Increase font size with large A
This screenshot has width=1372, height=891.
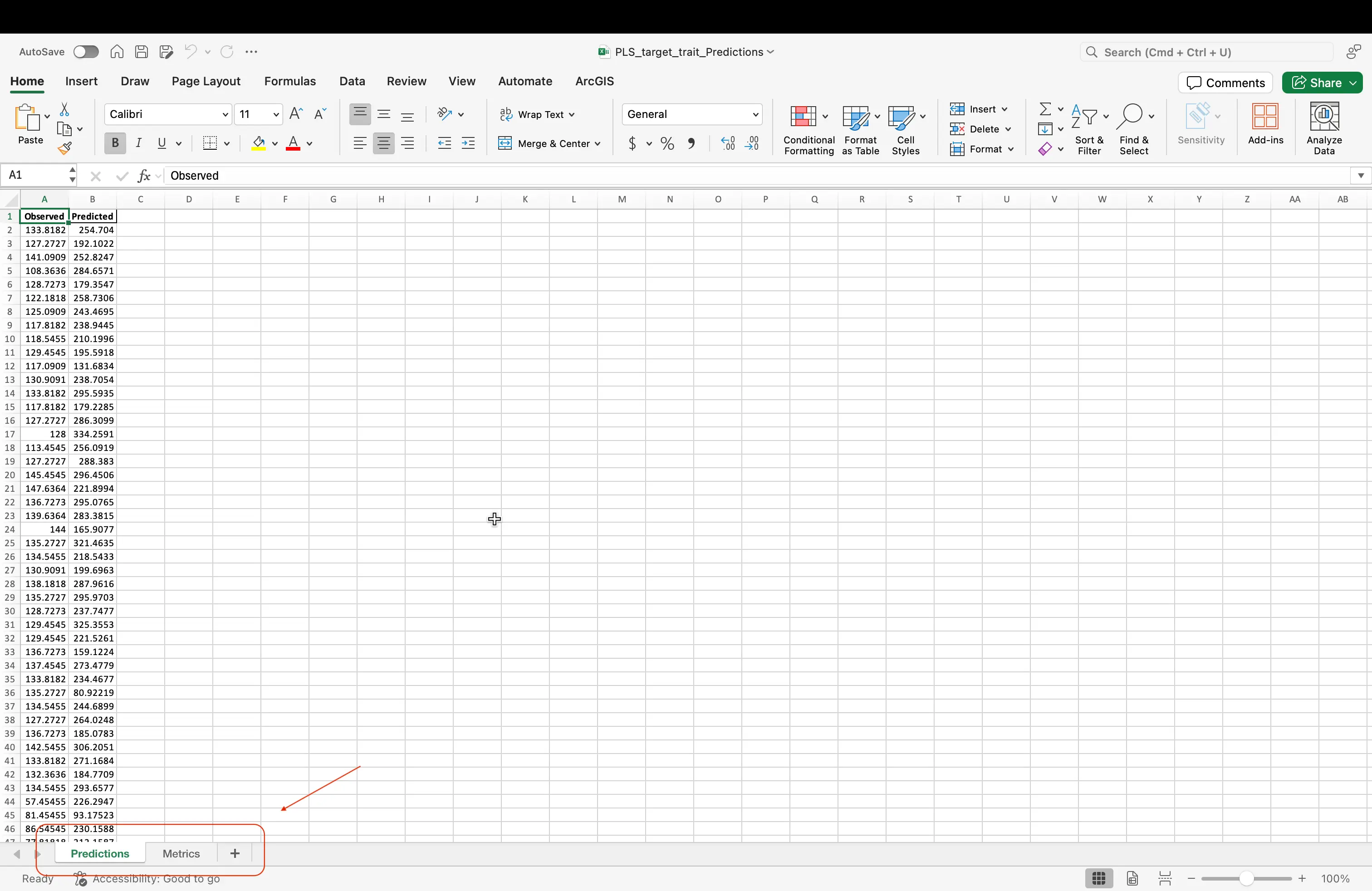(x=296, y=114)
